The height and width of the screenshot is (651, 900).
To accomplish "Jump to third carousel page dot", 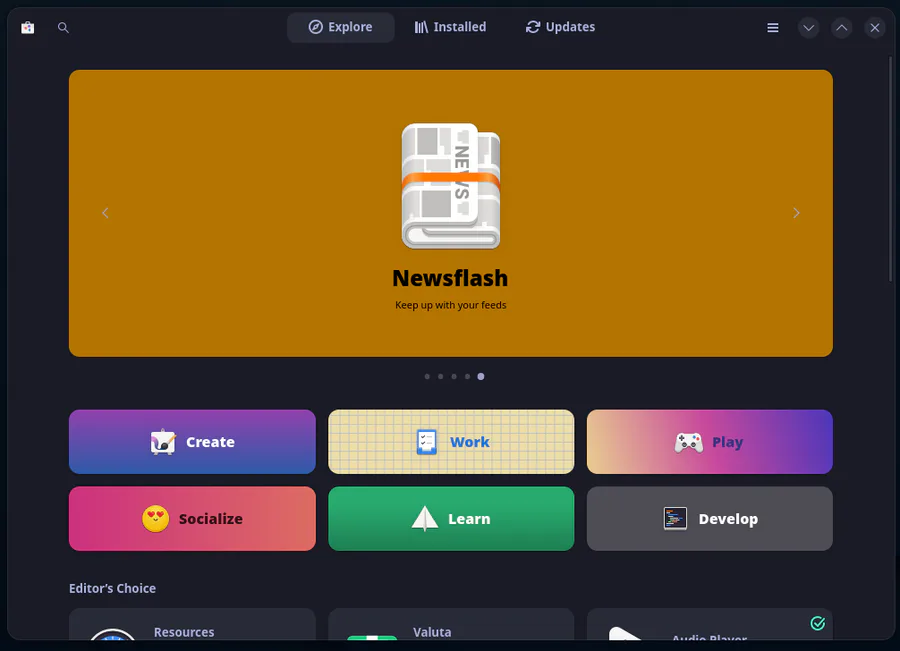I will tap(454, 377).
